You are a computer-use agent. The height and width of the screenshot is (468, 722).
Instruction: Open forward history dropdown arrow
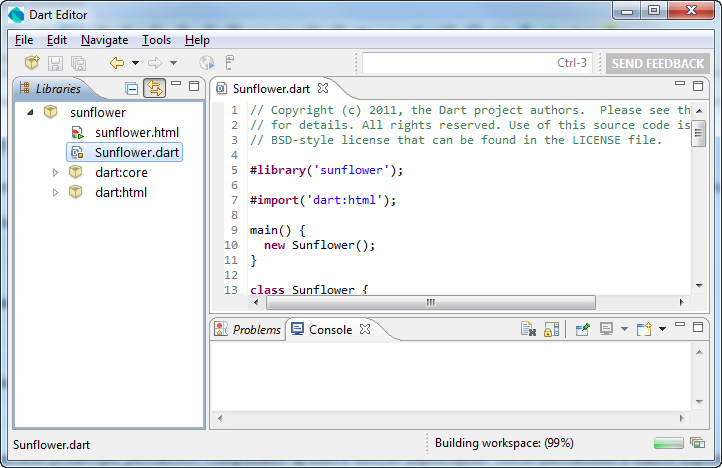174,63
